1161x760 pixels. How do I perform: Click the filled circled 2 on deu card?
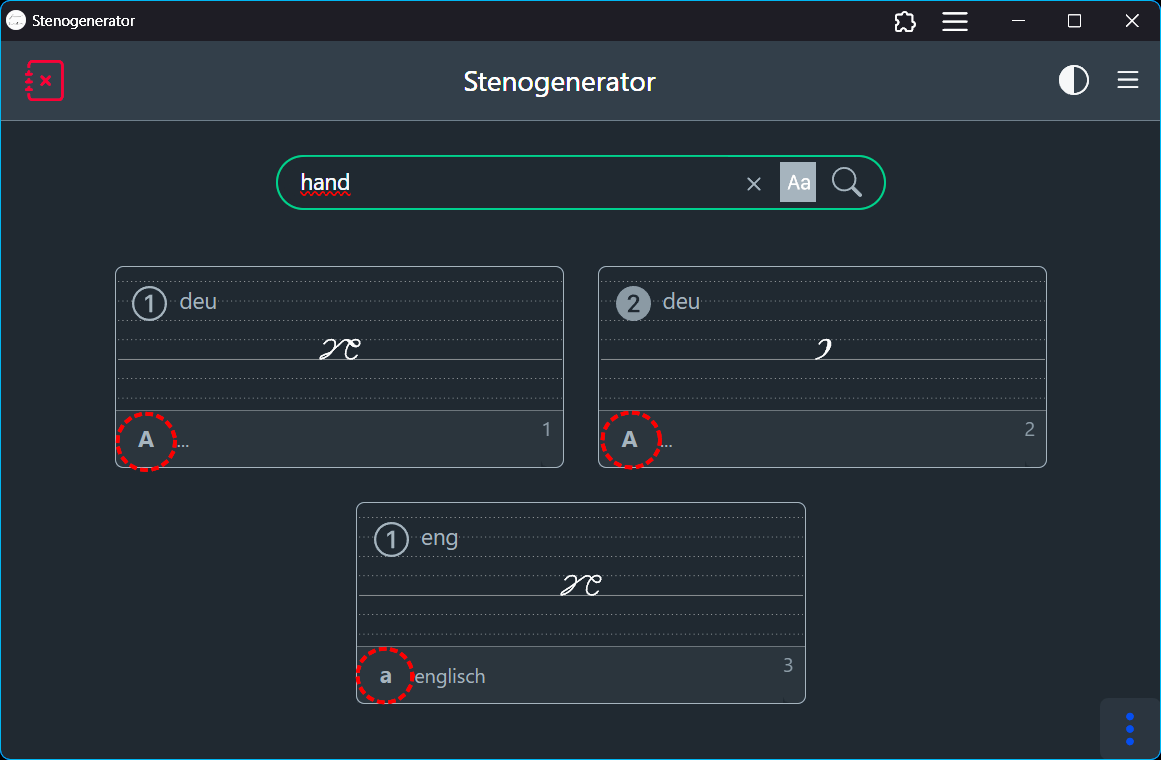[x=632, y=303]
